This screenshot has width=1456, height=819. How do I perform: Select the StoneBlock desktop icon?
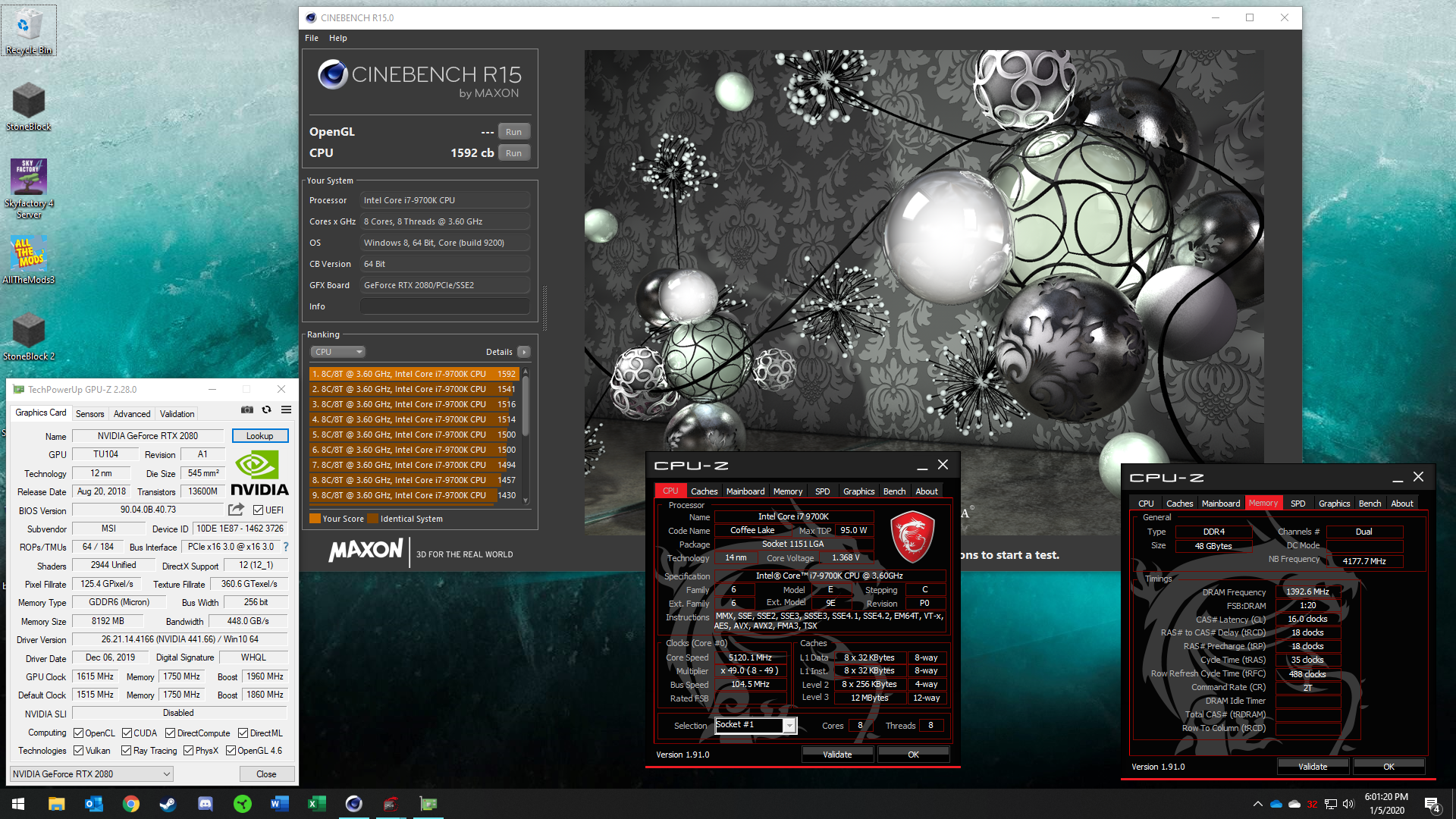[x=29, y=106]
